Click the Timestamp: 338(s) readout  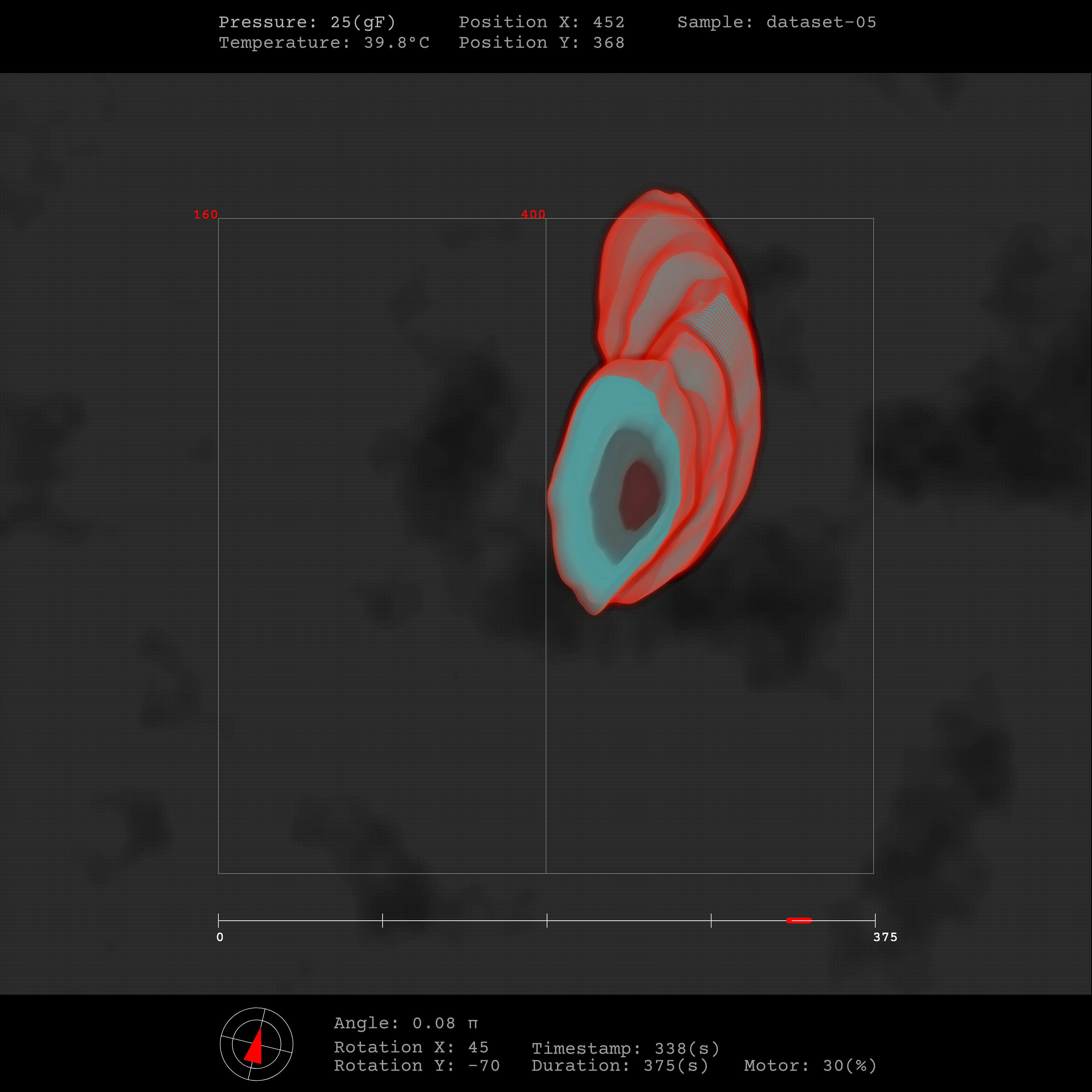point(625,1048)
